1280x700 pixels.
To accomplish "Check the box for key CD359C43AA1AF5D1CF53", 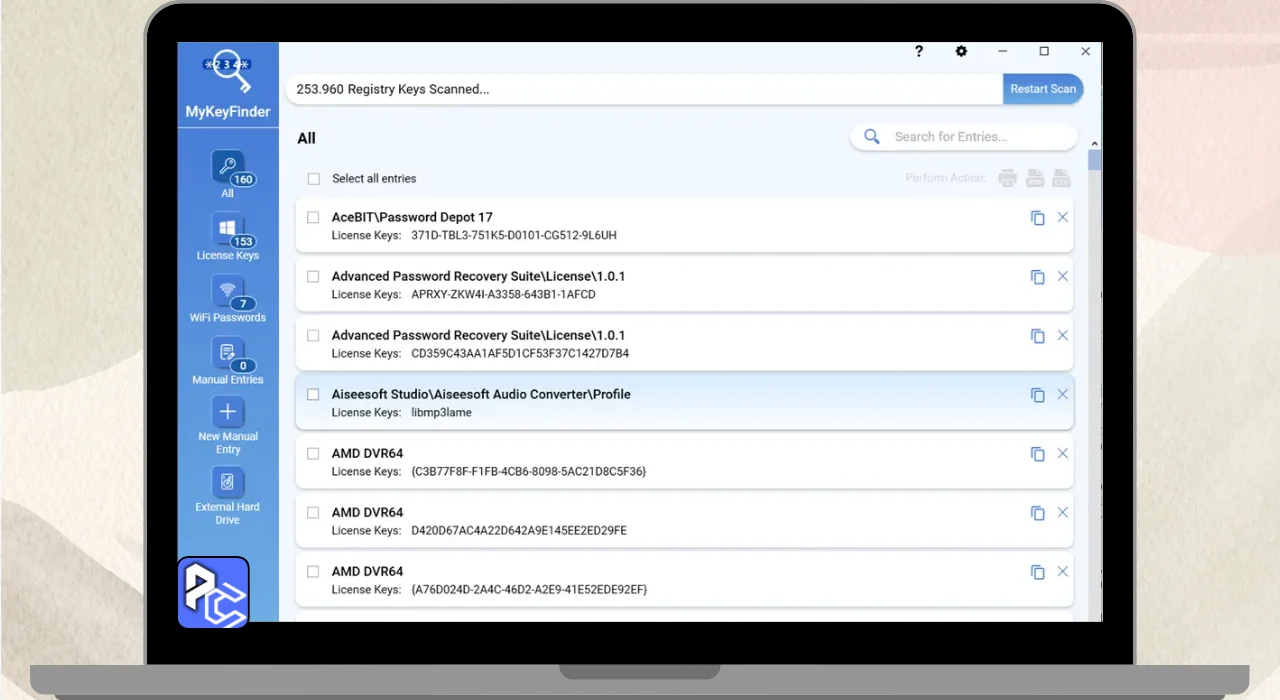I will (x=313, y=335).
